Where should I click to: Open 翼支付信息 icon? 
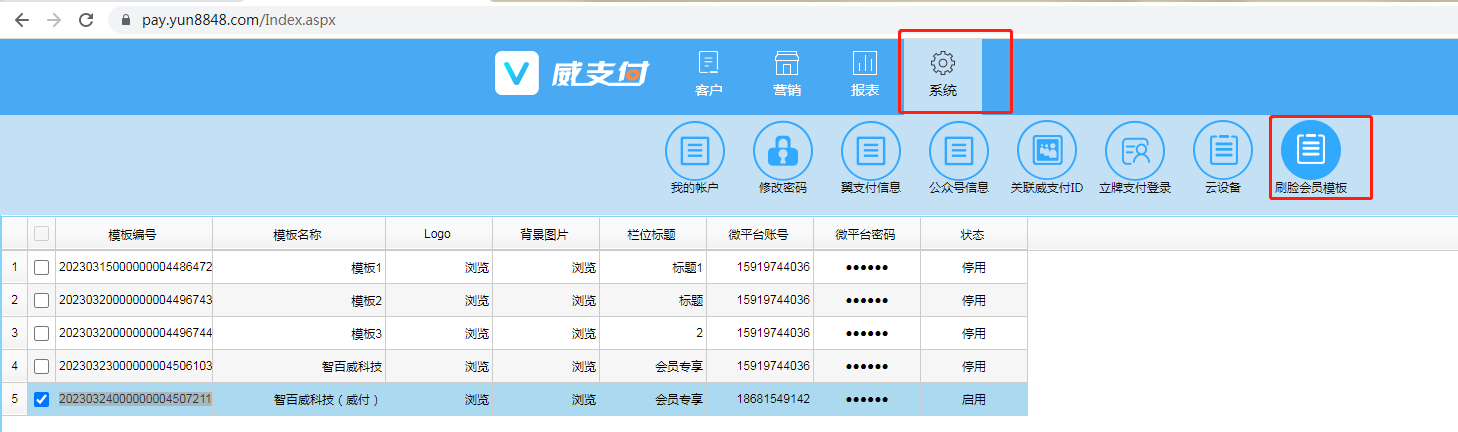(x=870, y=151)
